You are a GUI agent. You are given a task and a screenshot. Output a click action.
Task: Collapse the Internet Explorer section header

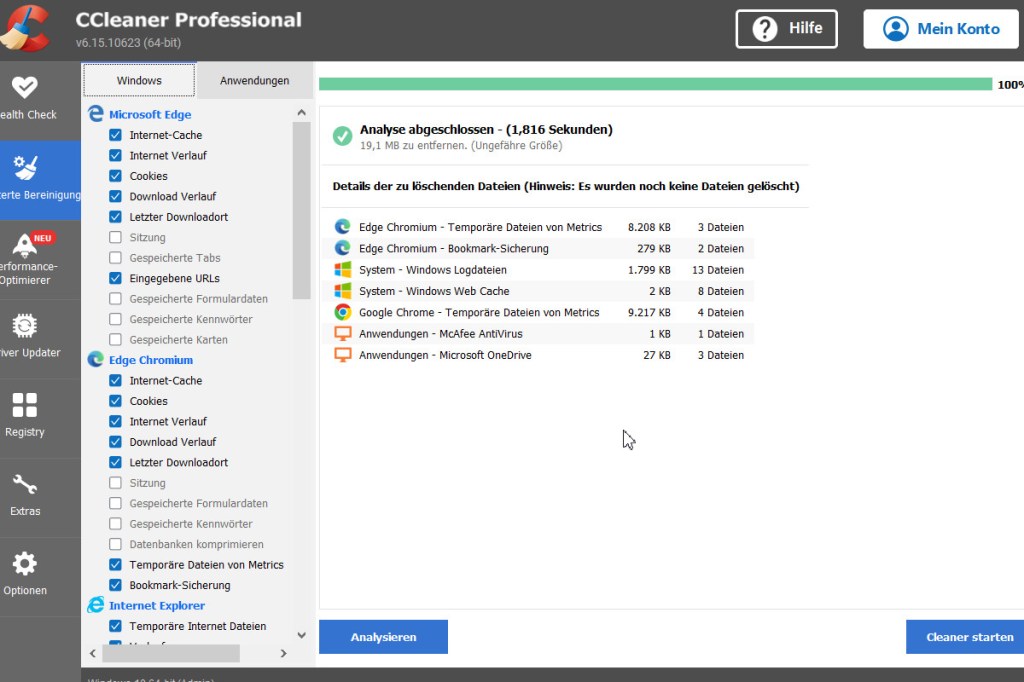(157, 606)
